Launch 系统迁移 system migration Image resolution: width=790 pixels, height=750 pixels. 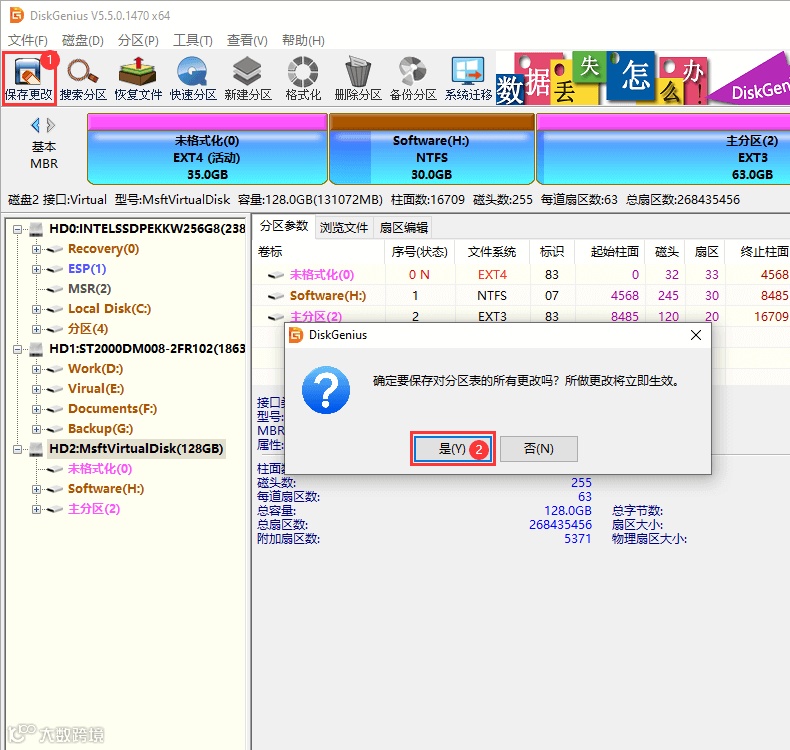pyautogui.click(x=468, y=78)
